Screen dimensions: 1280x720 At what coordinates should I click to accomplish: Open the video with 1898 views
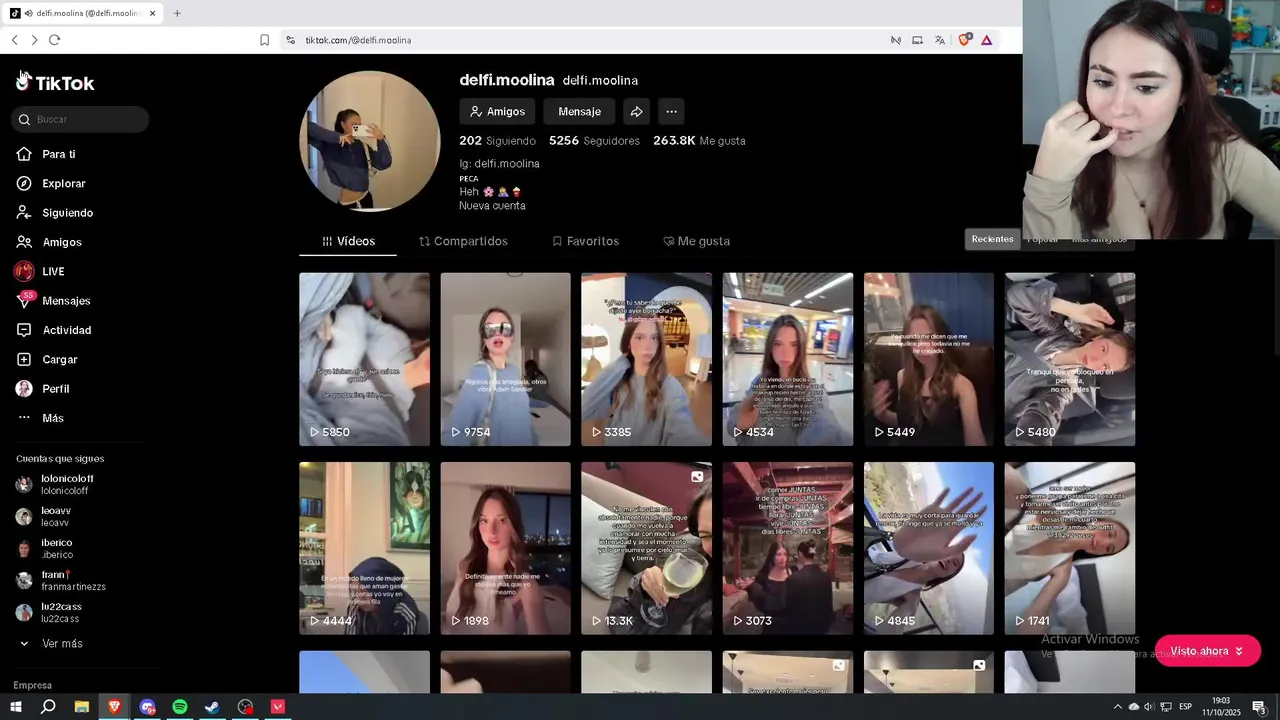505,548
